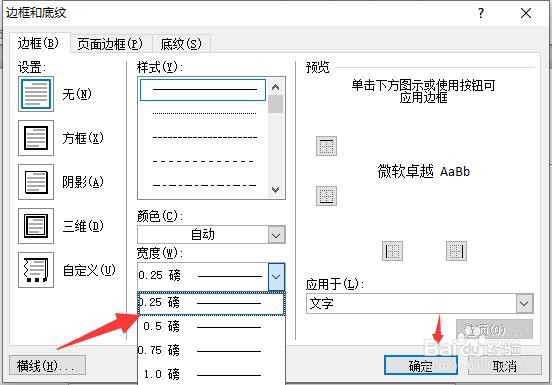Select the 0.75 磅 width option
This screenshot has height=385, width=552.
[x=211, y=351]
